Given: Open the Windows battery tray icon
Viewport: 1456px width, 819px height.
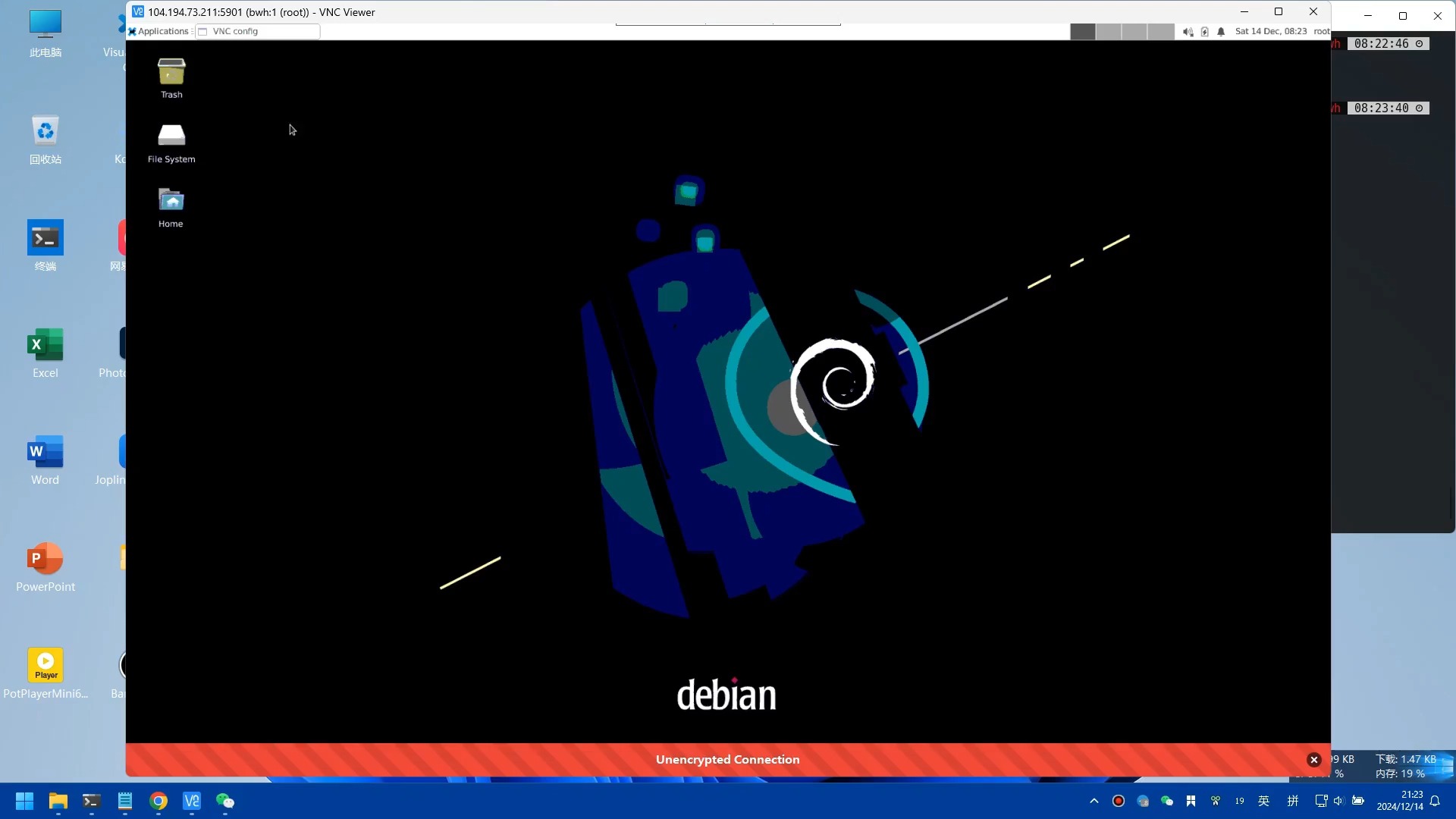Looking at the screenshot, I should point(1358,801).
